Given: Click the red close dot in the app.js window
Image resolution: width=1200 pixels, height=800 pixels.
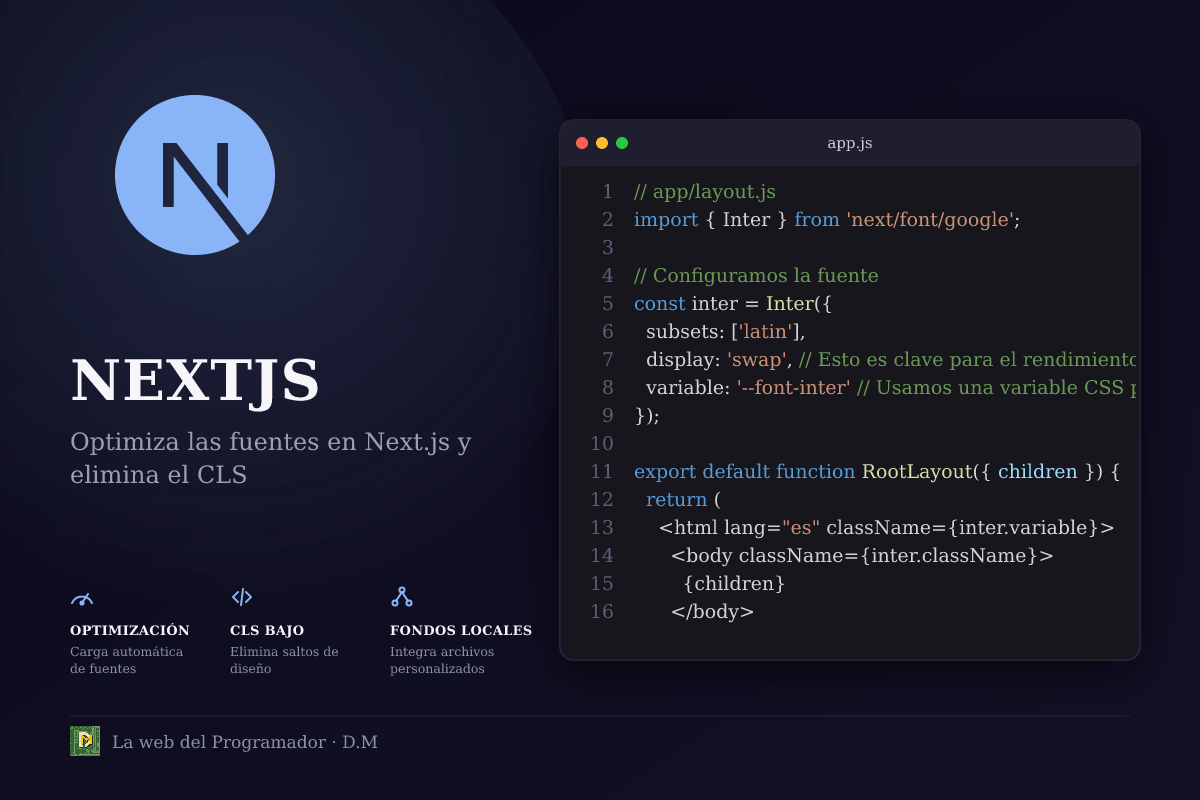Looking at the screenshot, I should click(582, 143).
